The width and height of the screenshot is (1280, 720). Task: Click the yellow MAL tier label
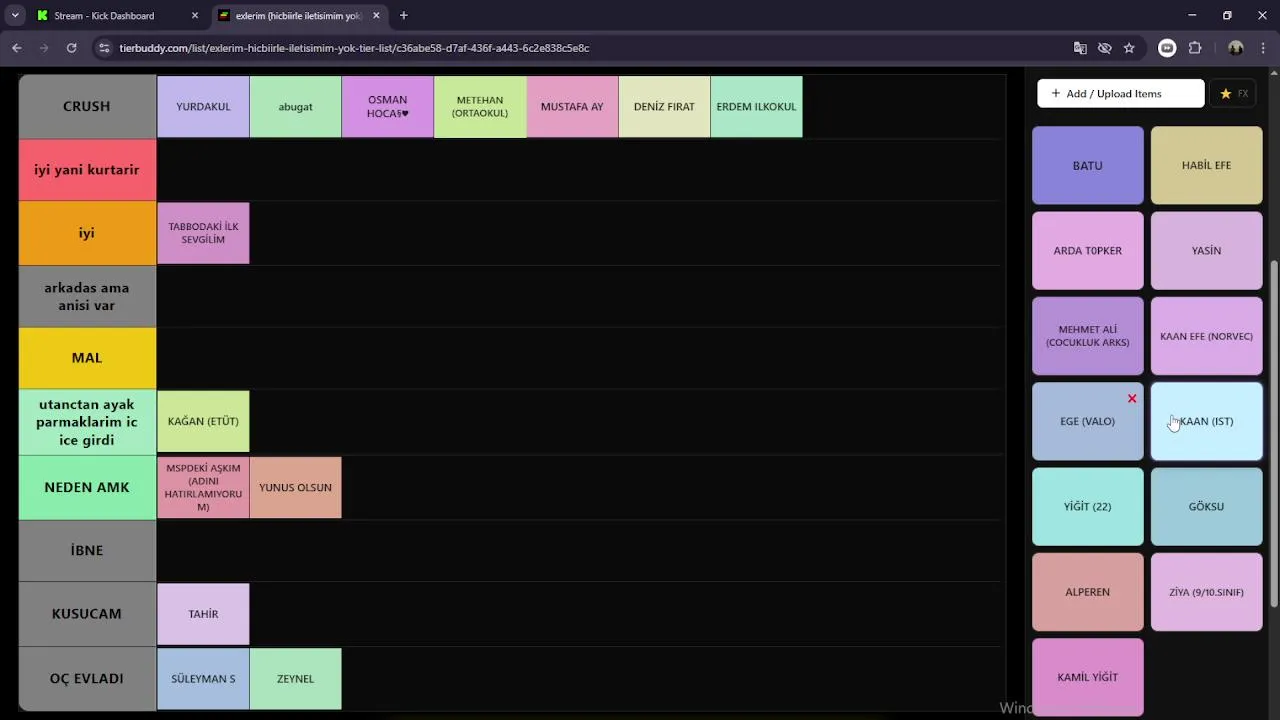click(x=87, y=358)
